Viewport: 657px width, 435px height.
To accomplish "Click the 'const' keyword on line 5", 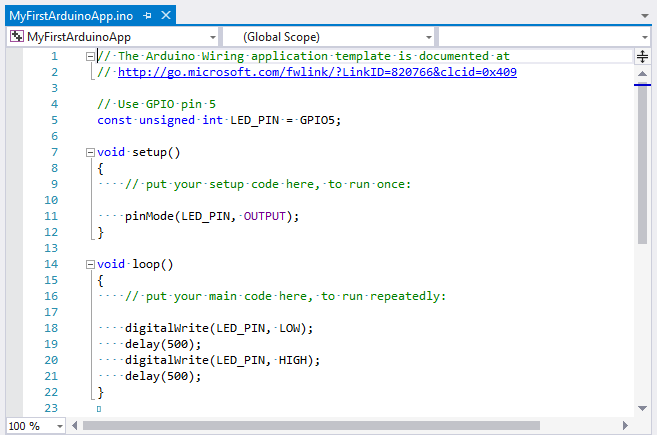I will (114, 120).
